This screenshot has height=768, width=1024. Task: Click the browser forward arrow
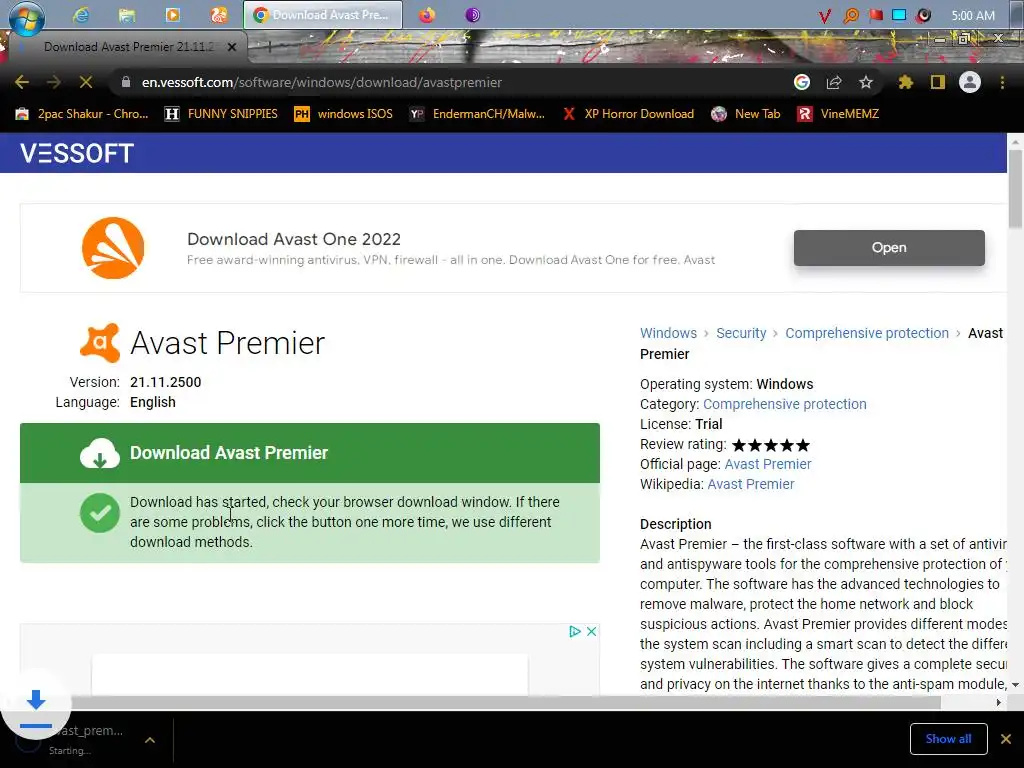(x=54, y=82)
